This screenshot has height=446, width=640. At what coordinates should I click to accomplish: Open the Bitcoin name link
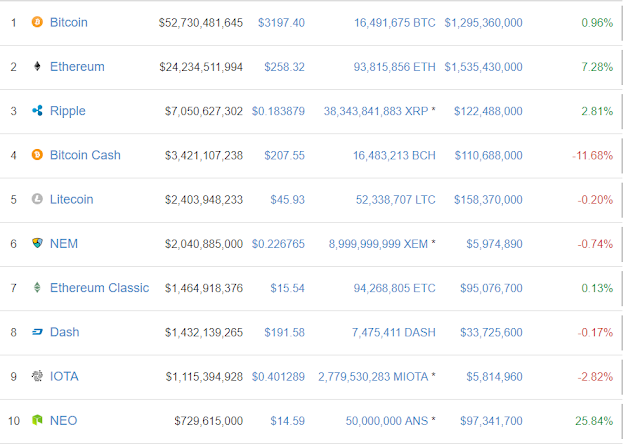68,22
